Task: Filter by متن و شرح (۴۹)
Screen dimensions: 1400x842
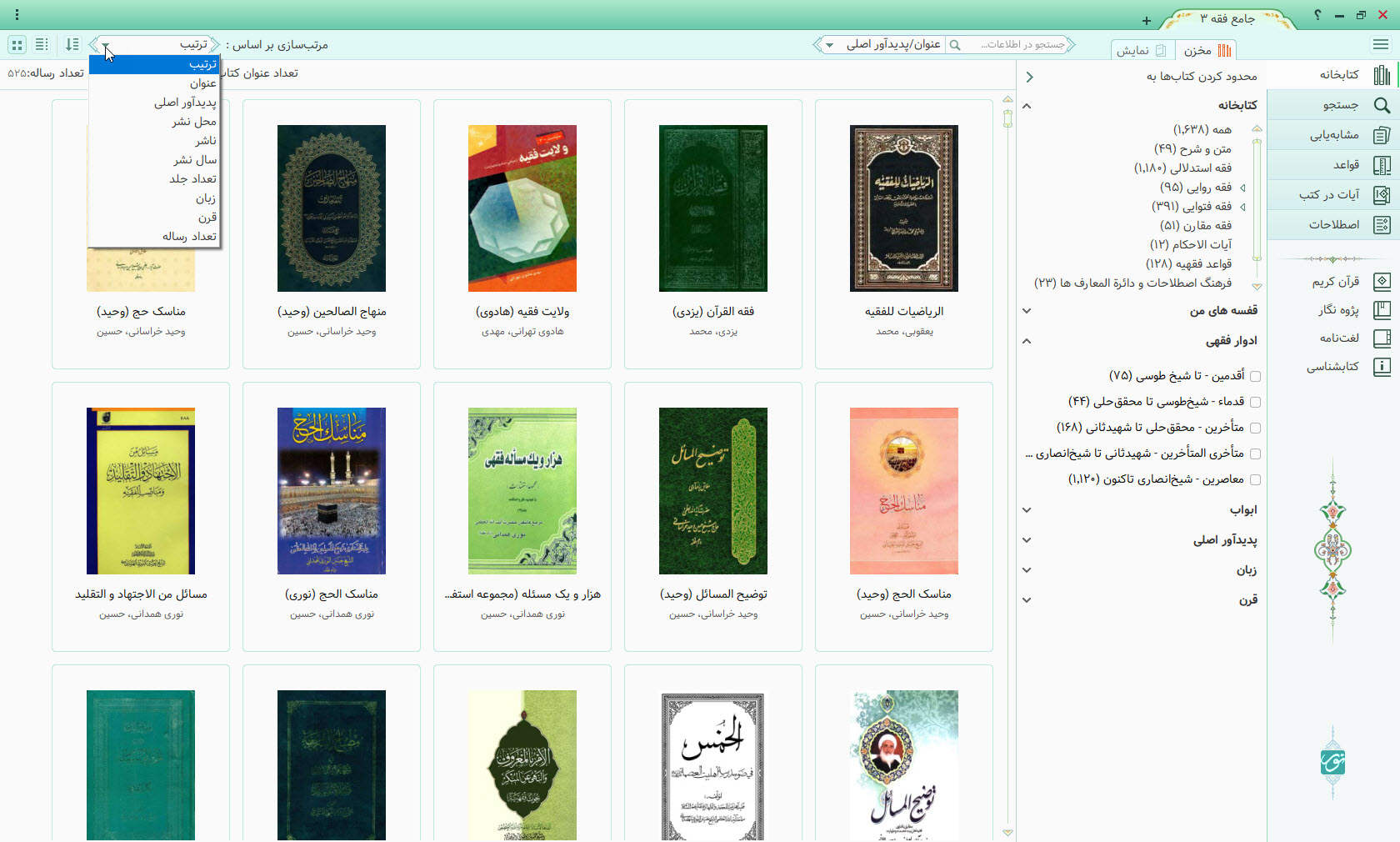Action: pos(1192,148)
